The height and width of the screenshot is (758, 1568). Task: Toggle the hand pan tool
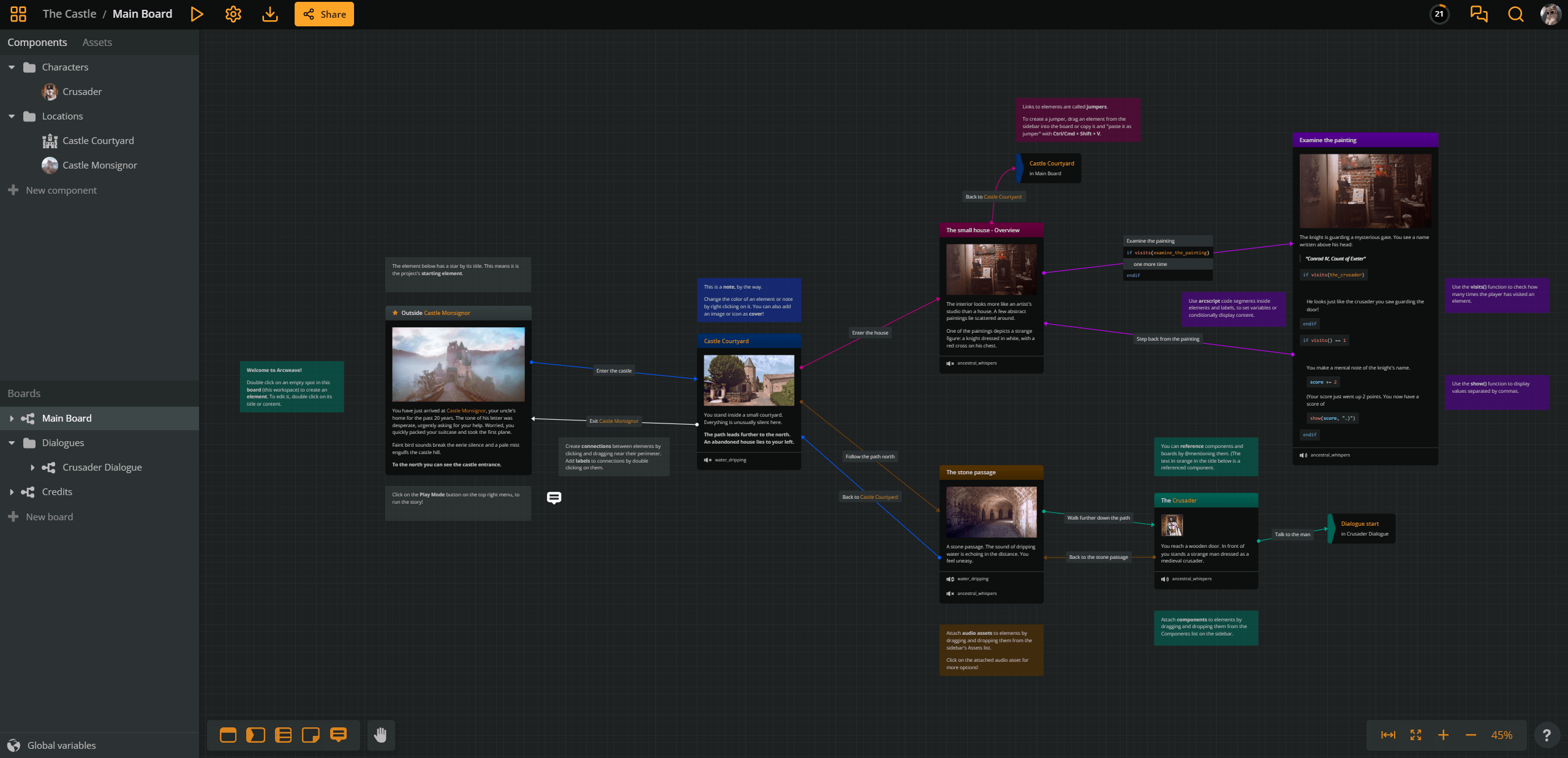pos(380,735)
